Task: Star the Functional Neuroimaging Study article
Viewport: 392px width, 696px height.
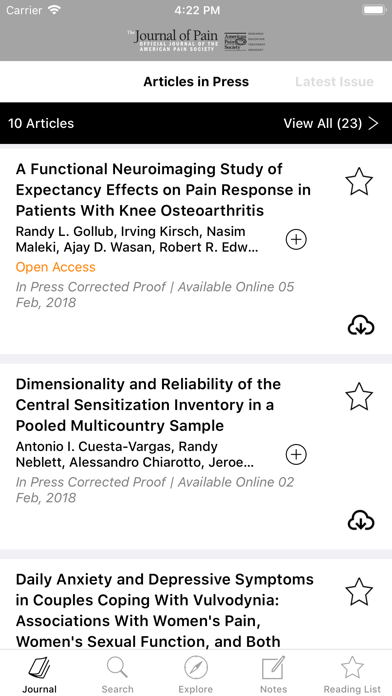Action: pyautogui.click(x=359, y=181)
